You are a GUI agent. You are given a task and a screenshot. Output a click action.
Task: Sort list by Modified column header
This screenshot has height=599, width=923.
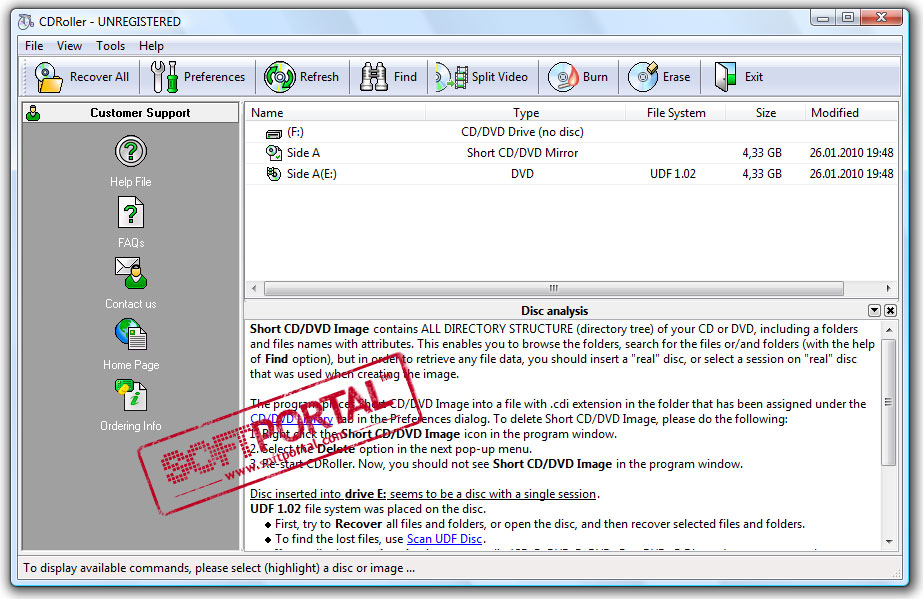[x=851, y=112]
